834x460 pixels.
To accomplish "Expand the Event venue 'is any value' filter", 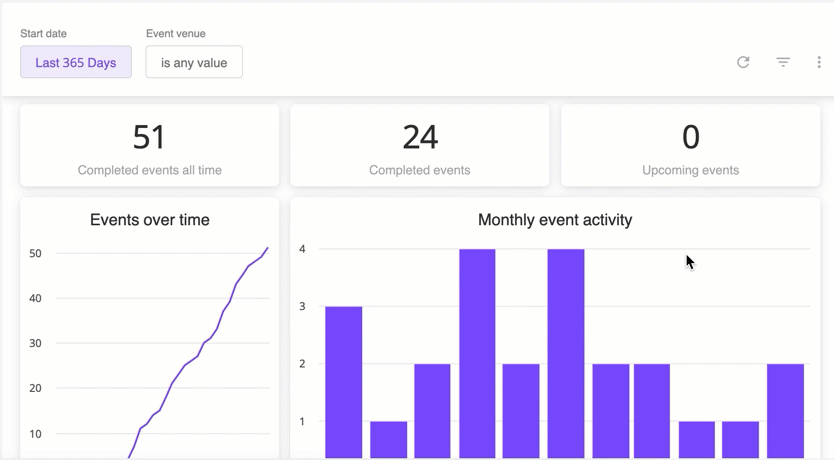I will (x=194, y=62).
